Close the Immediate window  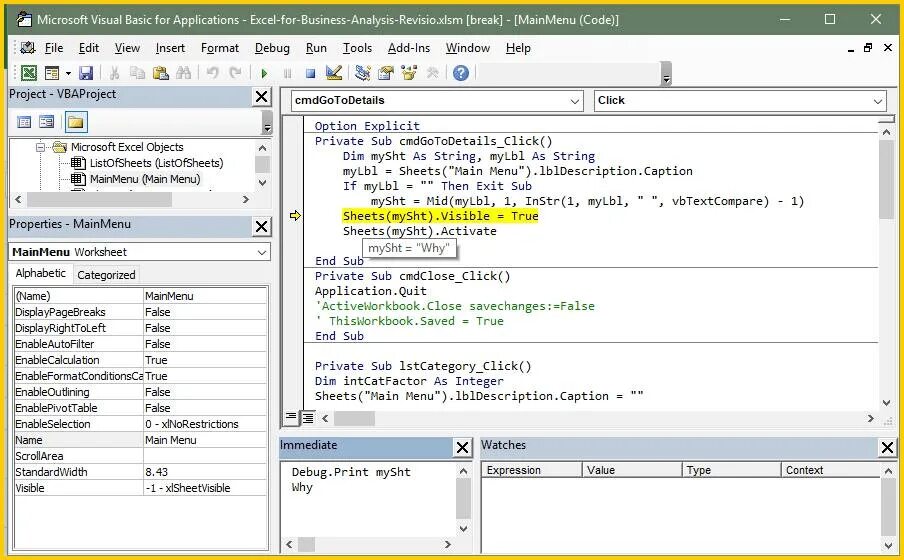point(463,448)
